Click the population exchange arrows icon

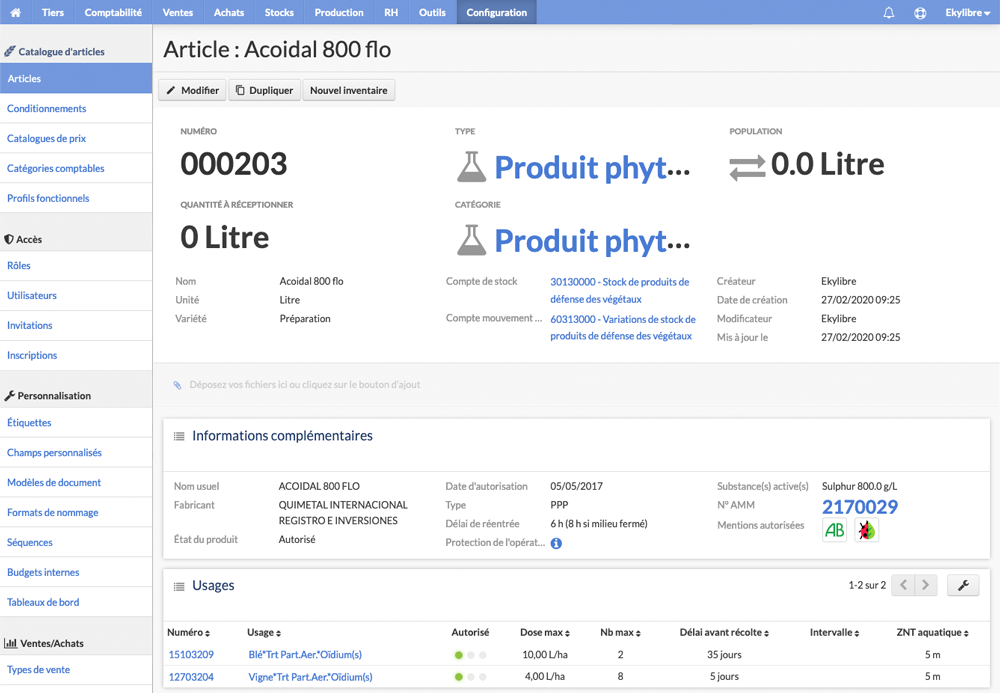pyautogui.click(x=747, y=168)
